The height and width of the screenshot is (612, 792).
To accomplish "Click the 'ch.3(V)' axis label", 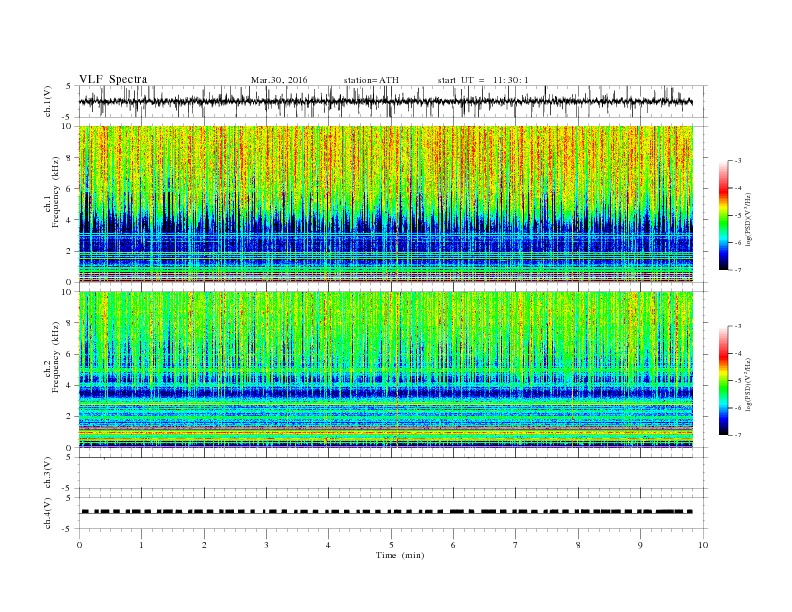I will click(x=48, y=473).
